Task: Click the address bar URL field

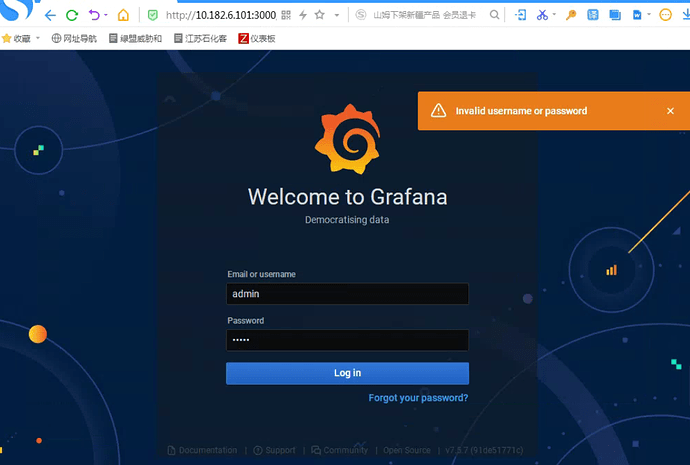Action: (x=220, y=15)
